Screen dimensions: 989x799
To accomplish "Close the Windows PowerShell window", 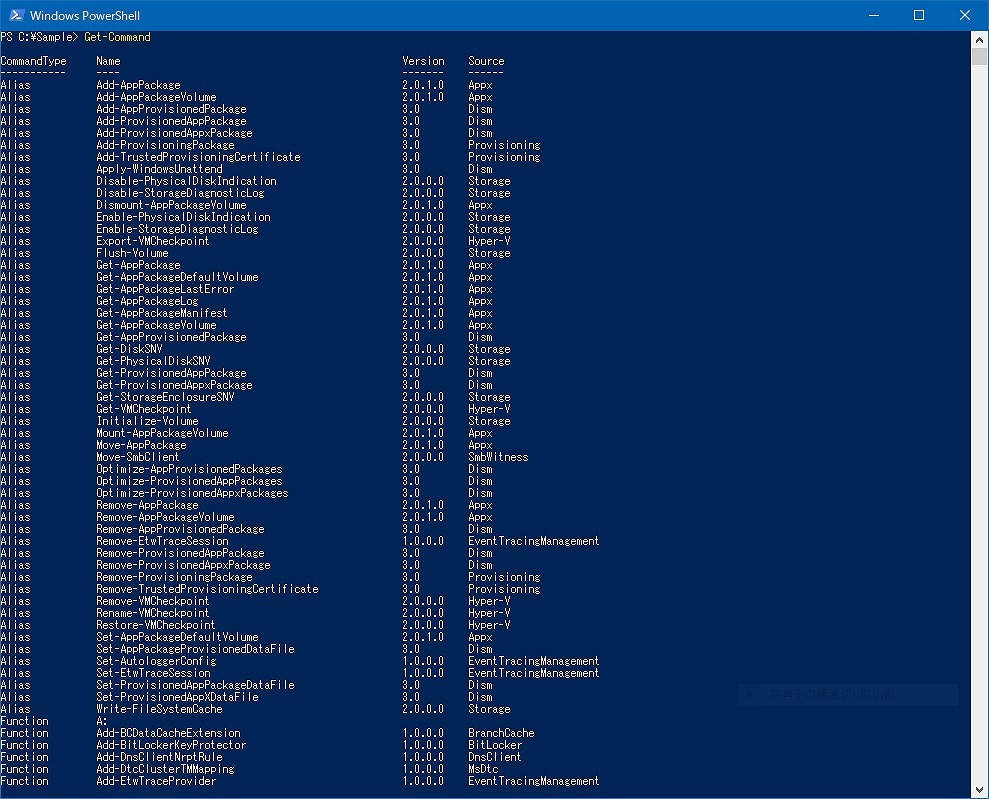I will point(965,15).
